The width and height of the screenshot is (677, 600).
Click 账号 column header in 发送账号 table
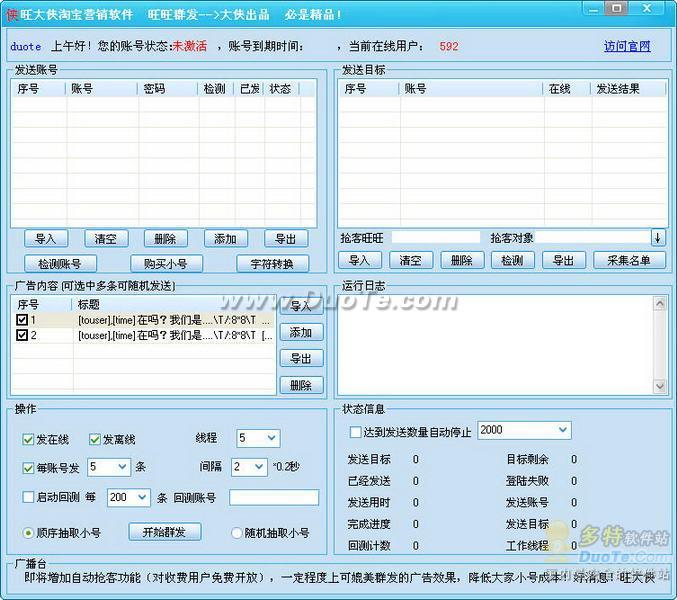click(x=101, y=89)
